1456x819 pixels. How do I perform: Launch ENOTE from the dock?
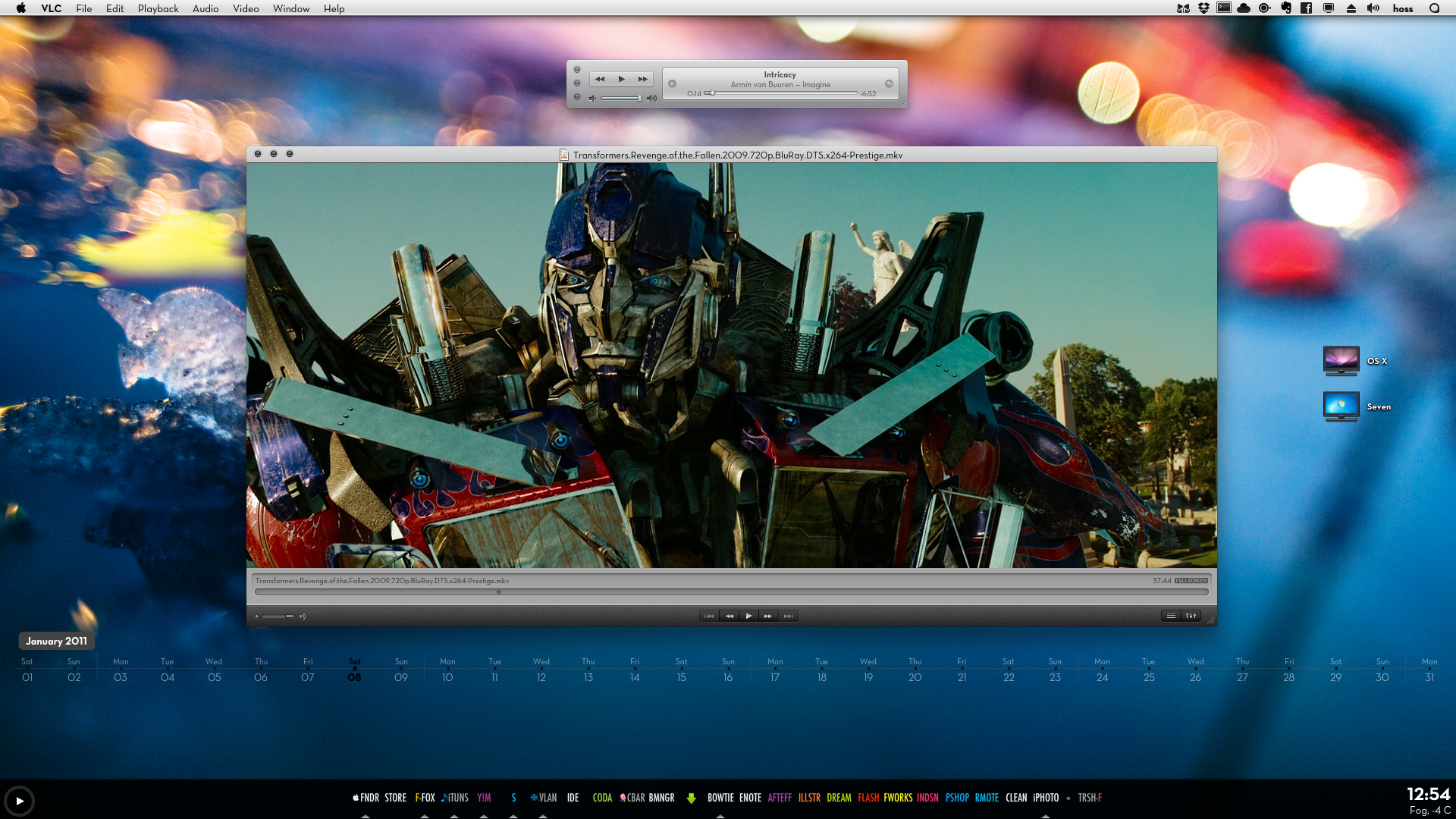point(750,798)
